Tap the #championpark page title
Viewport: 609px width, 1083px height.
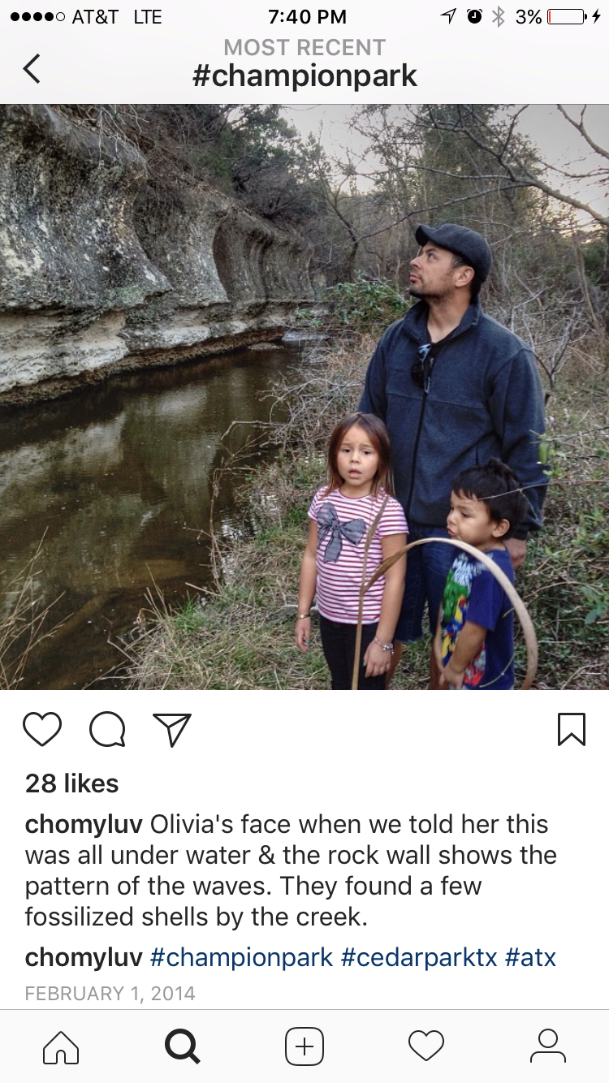click(304, 76)
